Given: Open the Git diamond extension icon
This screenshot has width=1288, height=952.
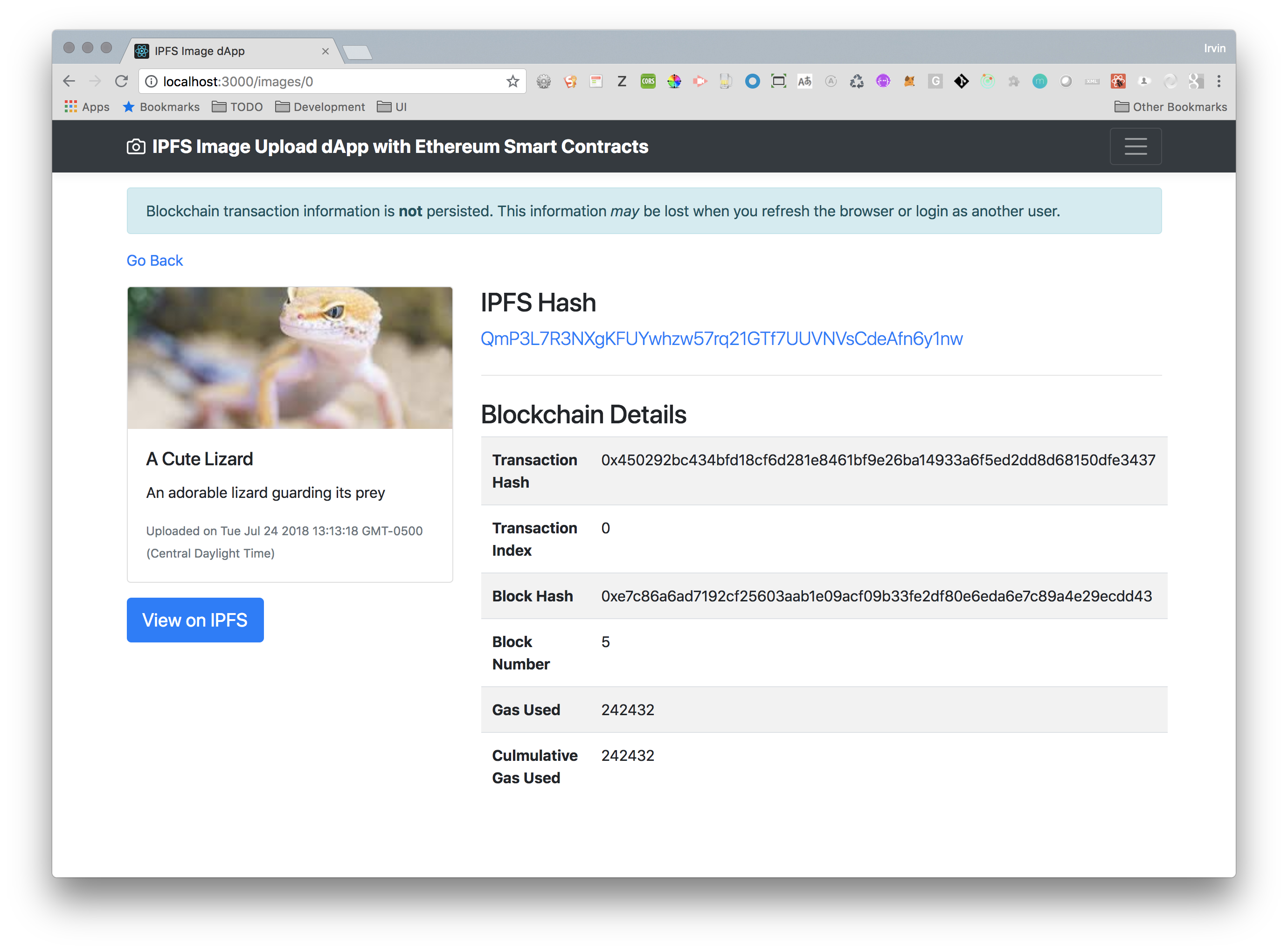Looking at the screenshot, I should click(x=961, y=81).
